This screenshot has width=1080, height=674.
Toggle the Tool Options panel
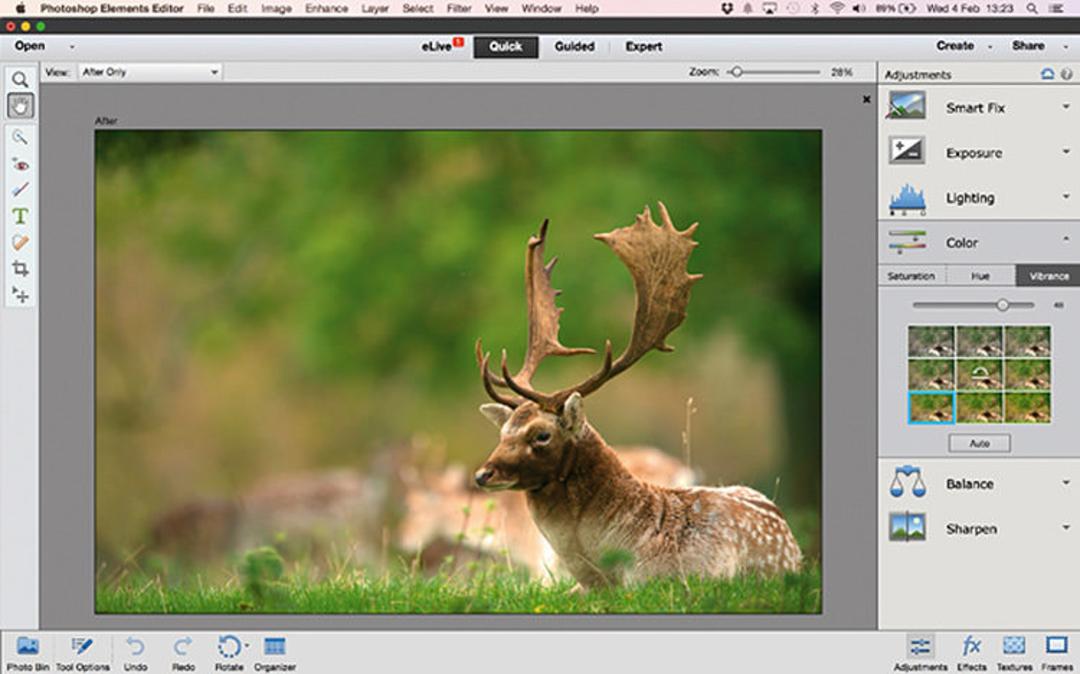[x=82, y=653]
